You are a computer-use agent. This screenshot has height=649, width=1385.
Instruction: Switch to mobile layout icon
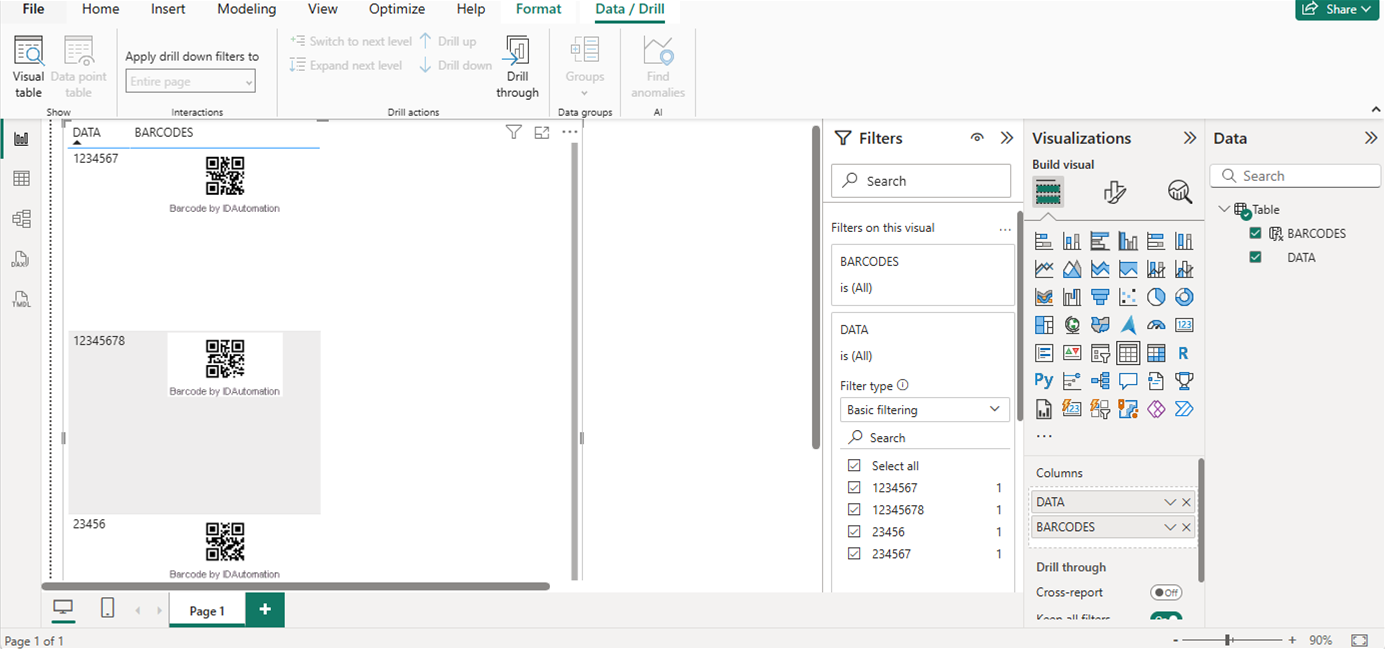click(x=107, y=608)
